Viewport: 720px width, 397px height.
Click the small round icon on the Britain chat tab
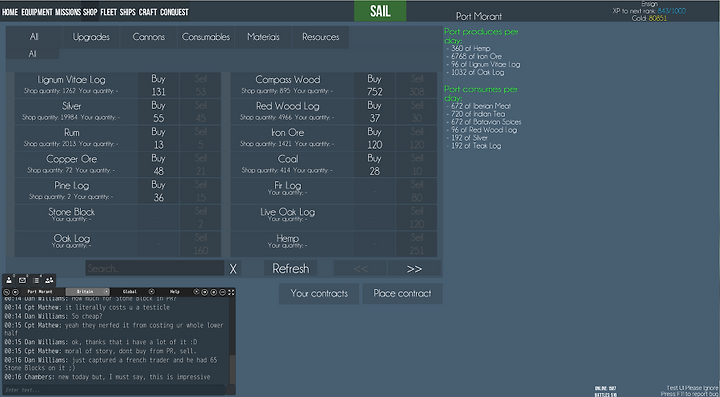tap(107, 291)
